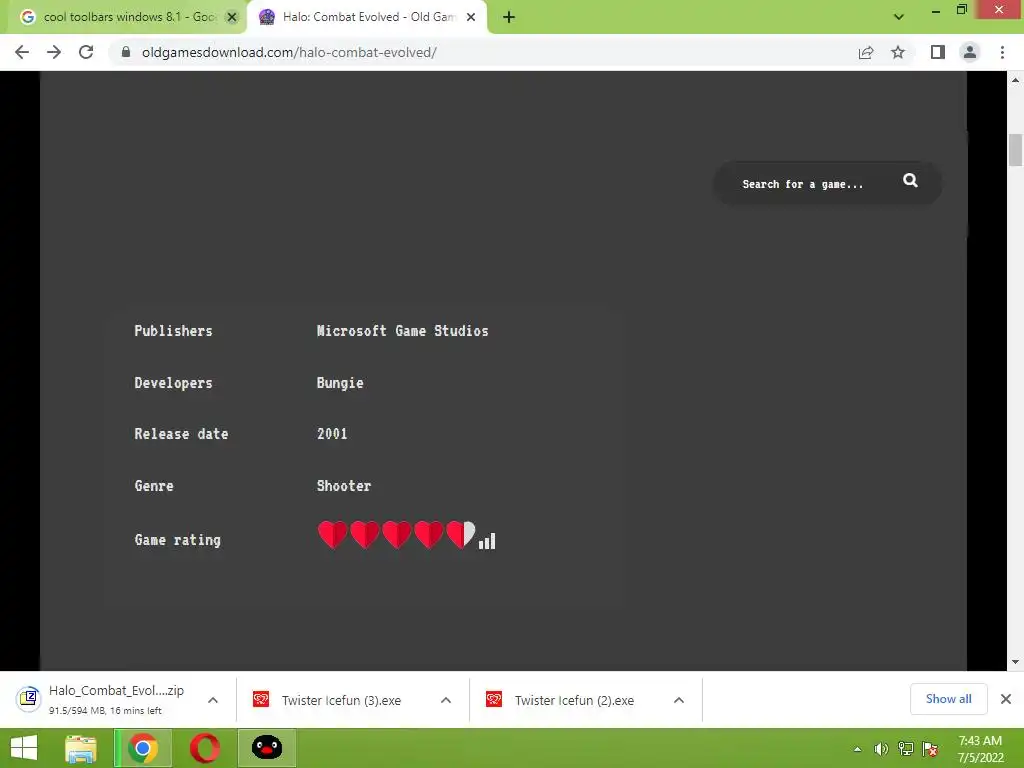Click the Shooter genre value
The image size is (1024, 768).
344,486
